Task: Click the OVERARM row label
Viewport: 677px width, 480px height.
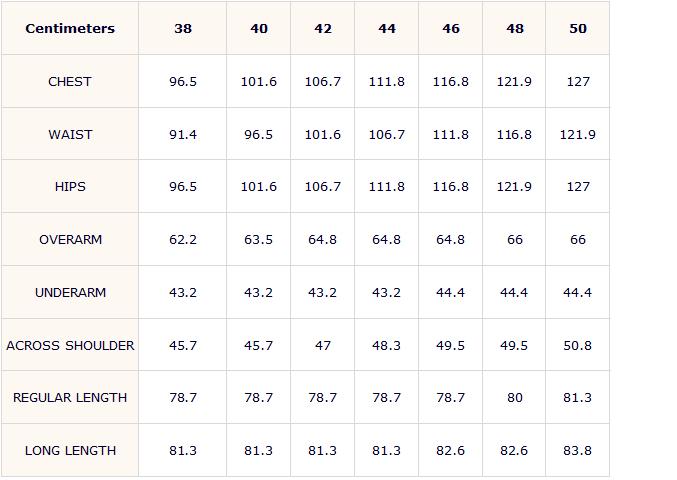Action: point(70,240)
